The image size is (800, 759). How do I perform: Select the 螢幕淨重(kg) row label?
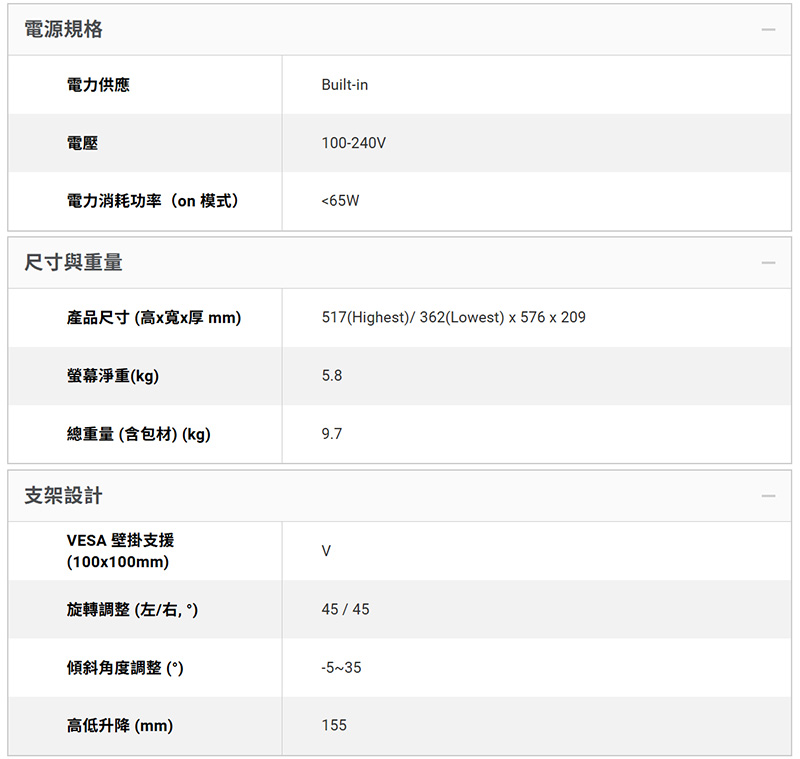113,376
